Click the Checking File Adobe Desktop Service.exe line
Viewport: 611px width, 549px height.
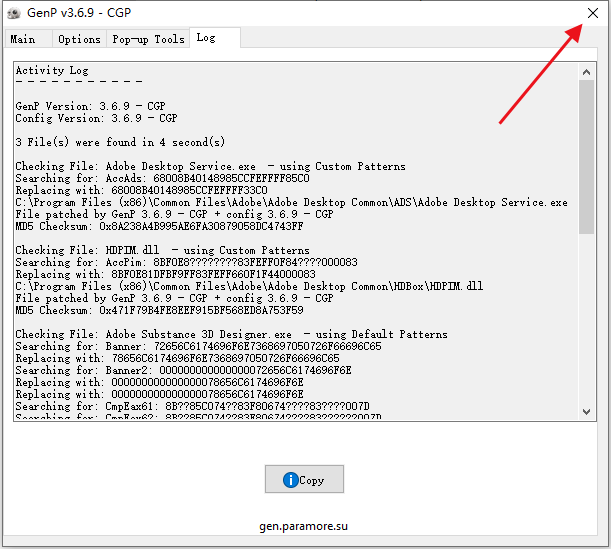[210, 166]
